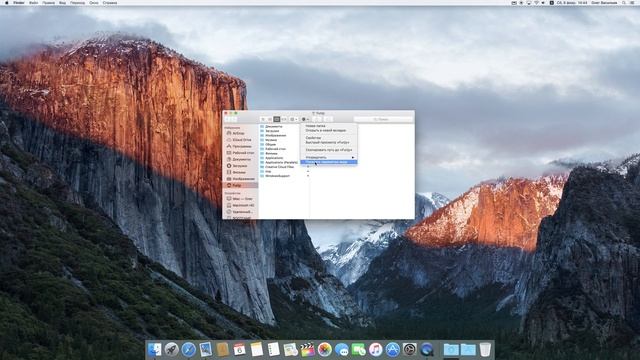Open Spotlight search in the menu bar

tap(624, 2)
